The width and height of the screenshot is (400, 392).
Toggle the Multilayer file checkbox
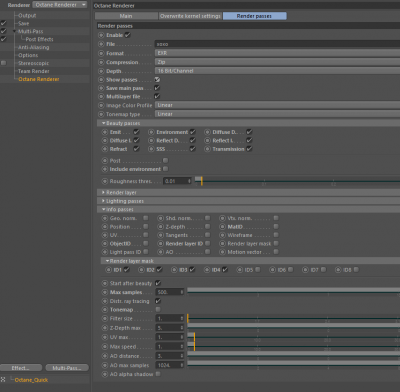pyautogui.click(x=157, y=96)
